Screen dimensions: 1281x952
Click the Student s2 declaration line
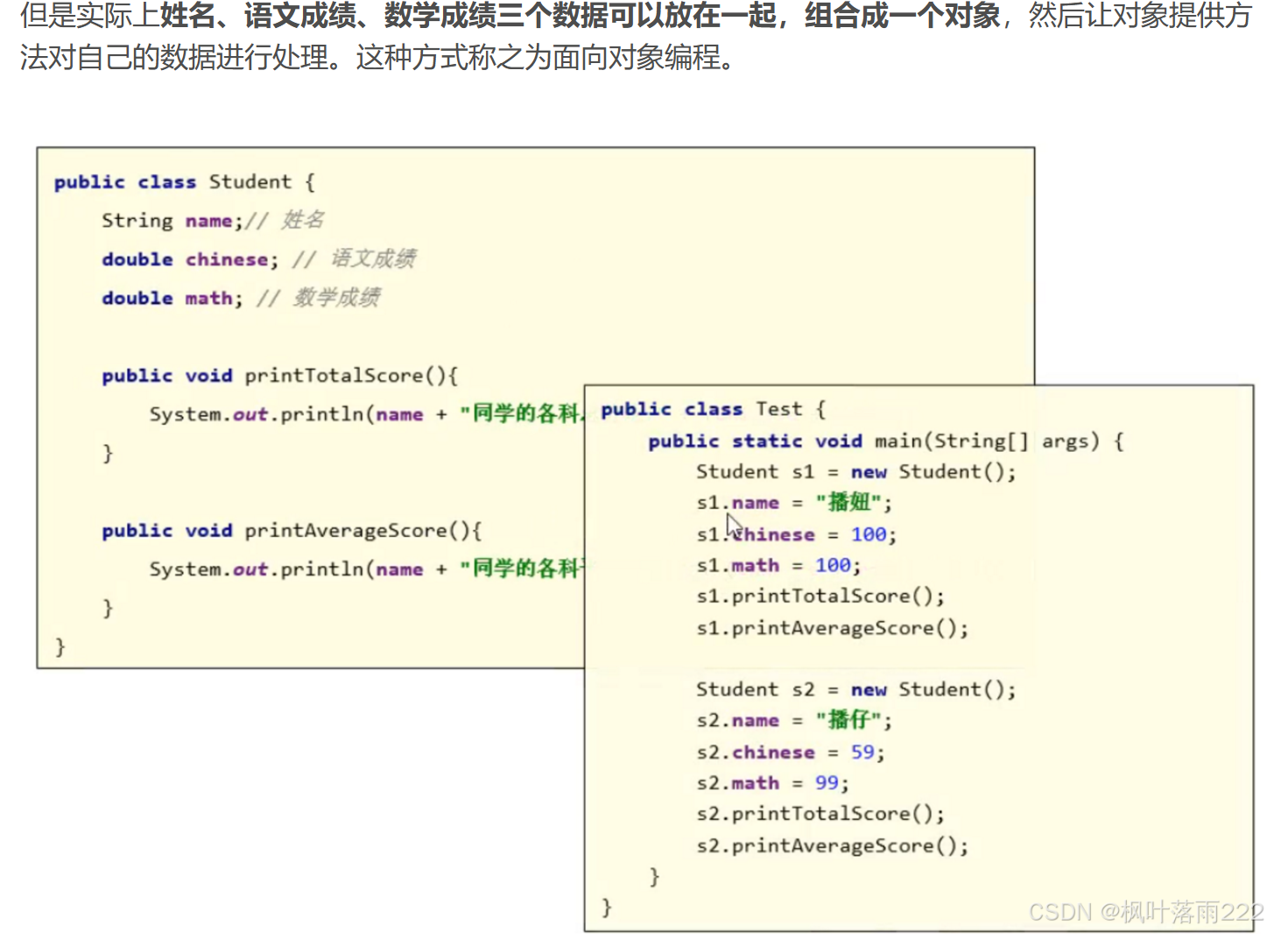coord(854,689)
